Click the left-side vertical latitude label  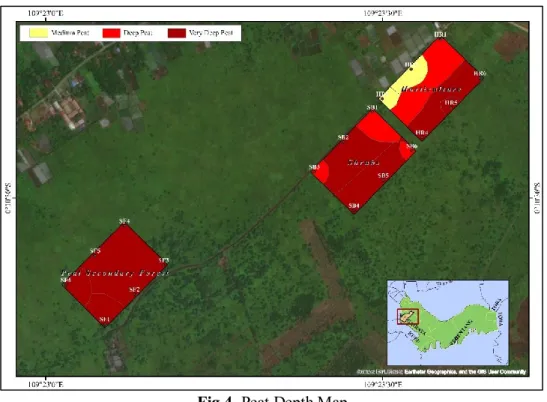tap(8, 198)
